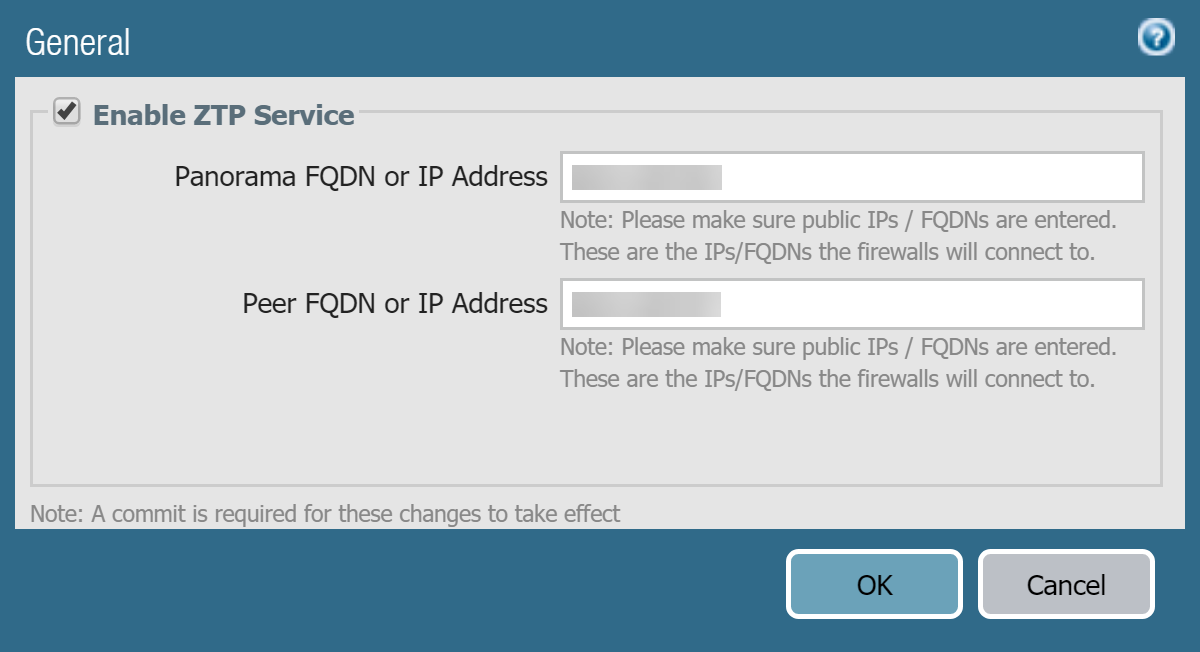
Task: Dismiss the dialog with the Cancel button
Action: click(1066, 584)
